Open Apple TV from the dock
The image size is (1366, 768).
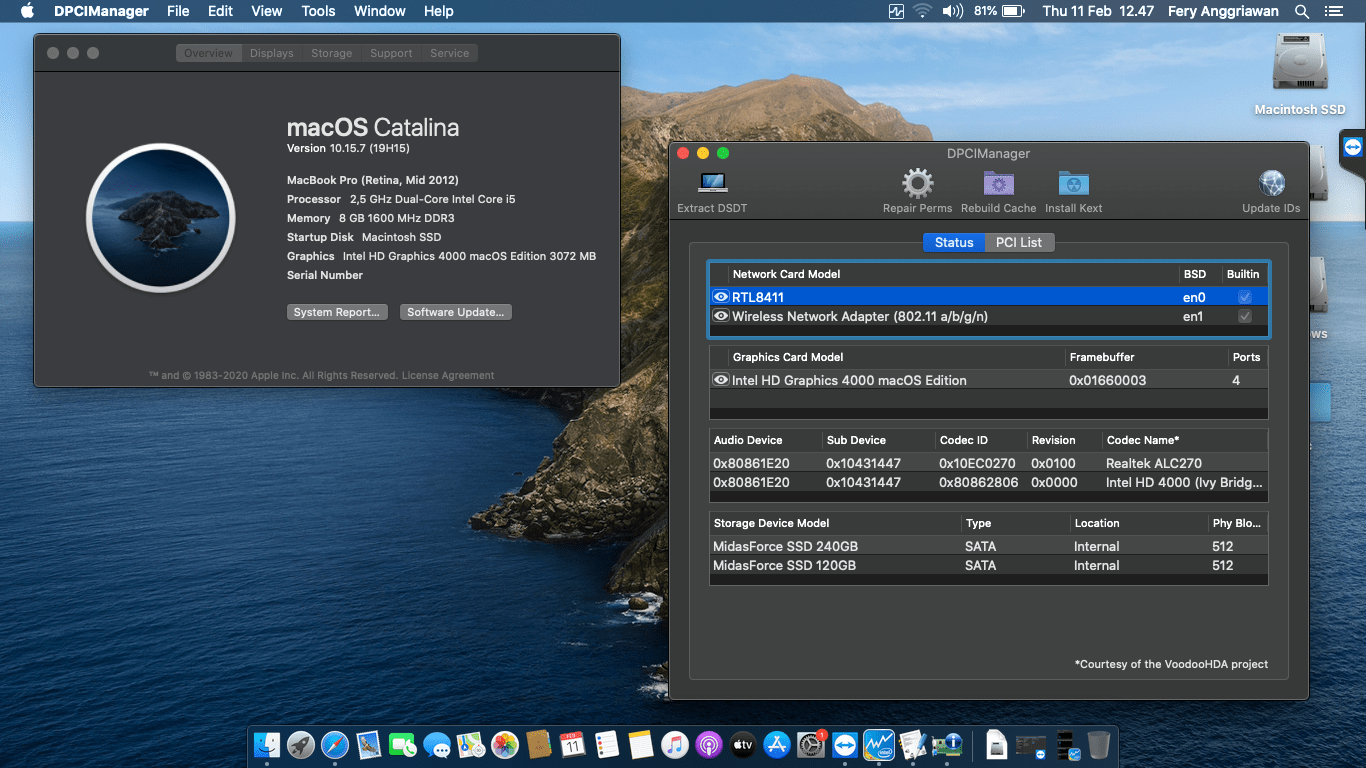coord(742,744)
